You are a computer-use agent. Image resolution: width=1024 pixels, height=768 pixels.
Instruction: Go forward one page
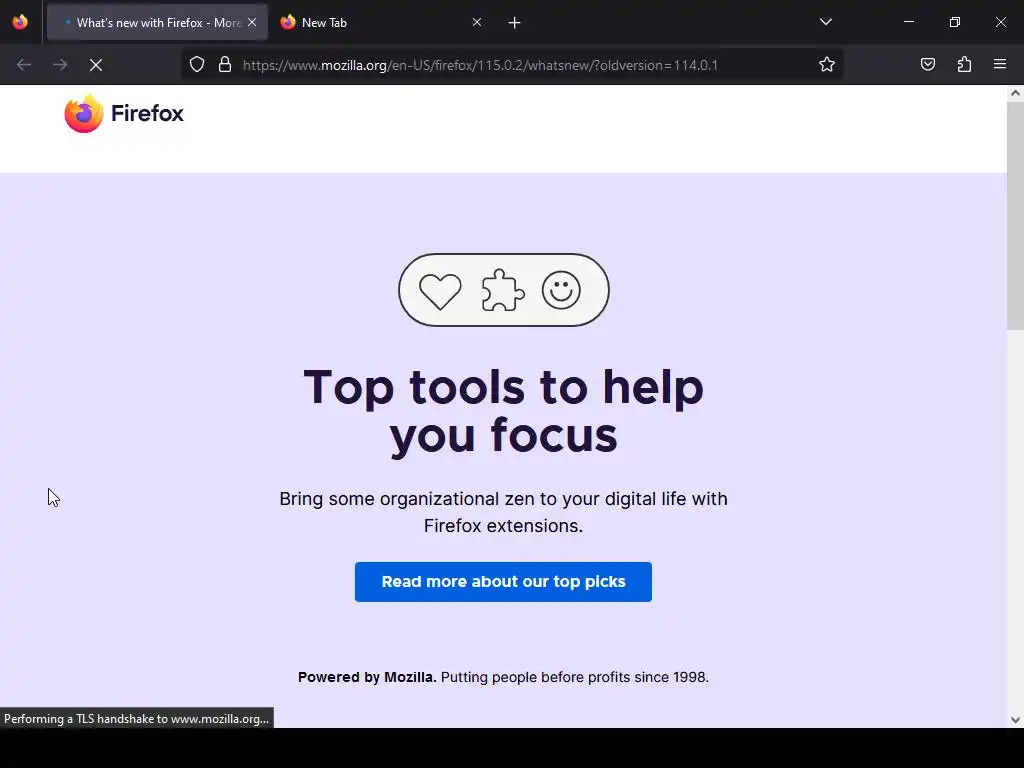(x=60, y=65)
